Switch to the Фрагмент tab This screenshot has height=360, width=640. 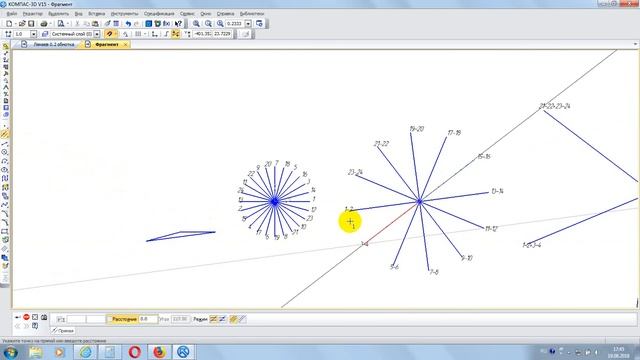pyautogui.click(x=107, y=44)
